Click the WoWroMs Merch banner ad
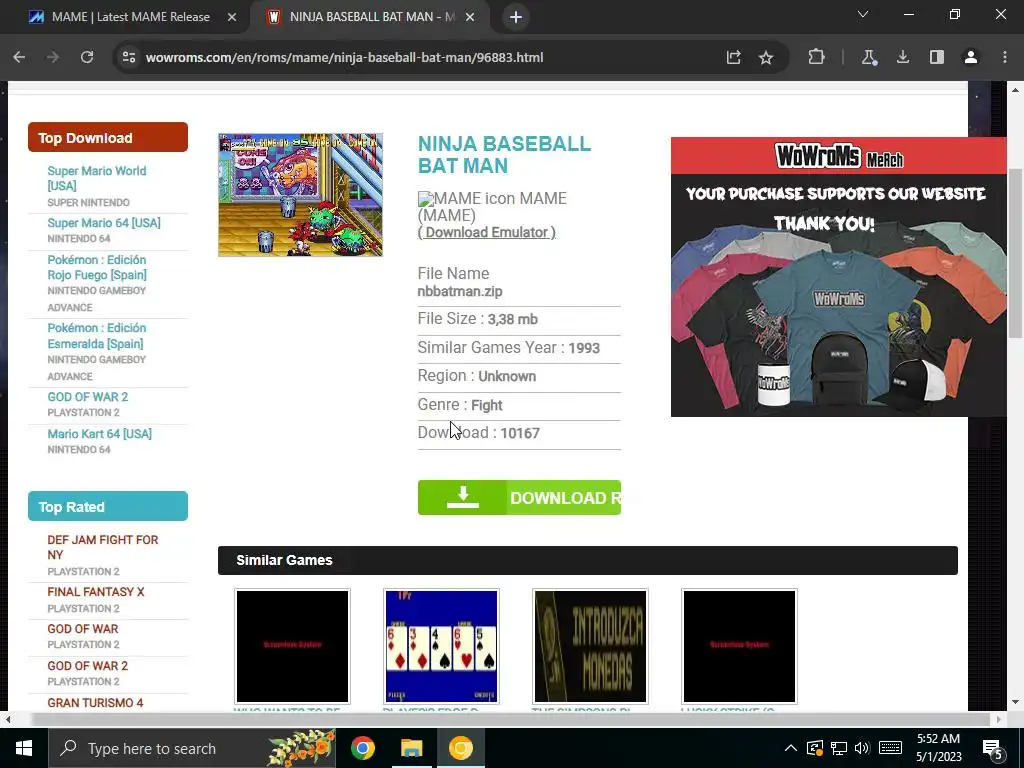Viewport: 1024px width, 768px height. coord(839,277)
